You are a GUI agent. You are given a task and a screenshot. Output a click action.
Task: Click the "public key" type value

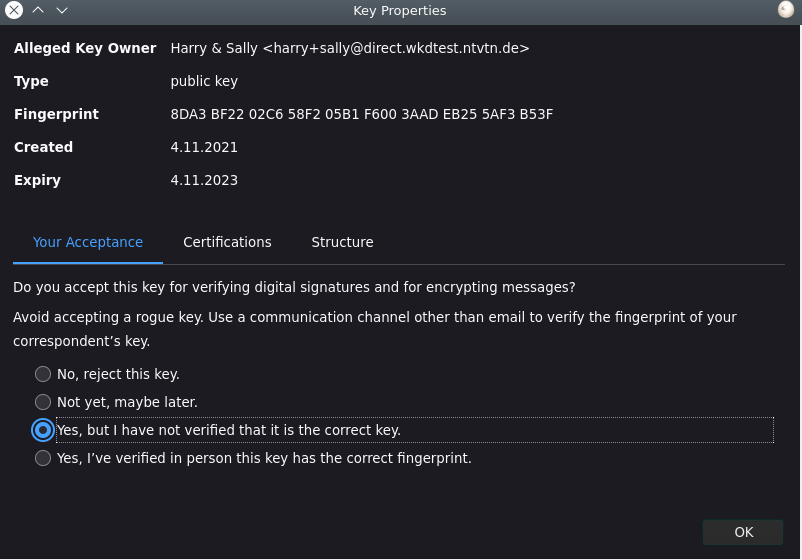pyautogui.click(x=204, y=81)
